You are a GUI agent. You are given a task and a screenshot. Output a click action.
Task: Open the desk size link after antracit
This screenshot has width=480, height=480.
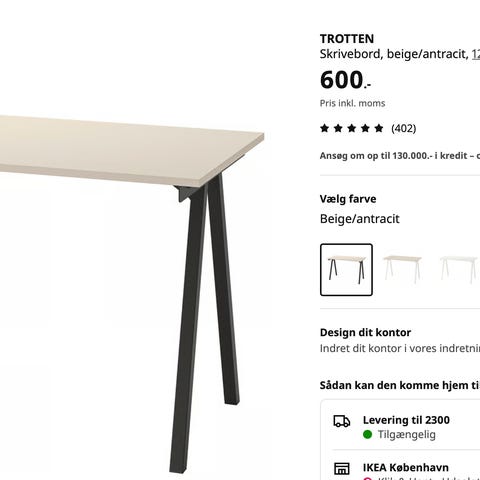(x=476, y=54)
